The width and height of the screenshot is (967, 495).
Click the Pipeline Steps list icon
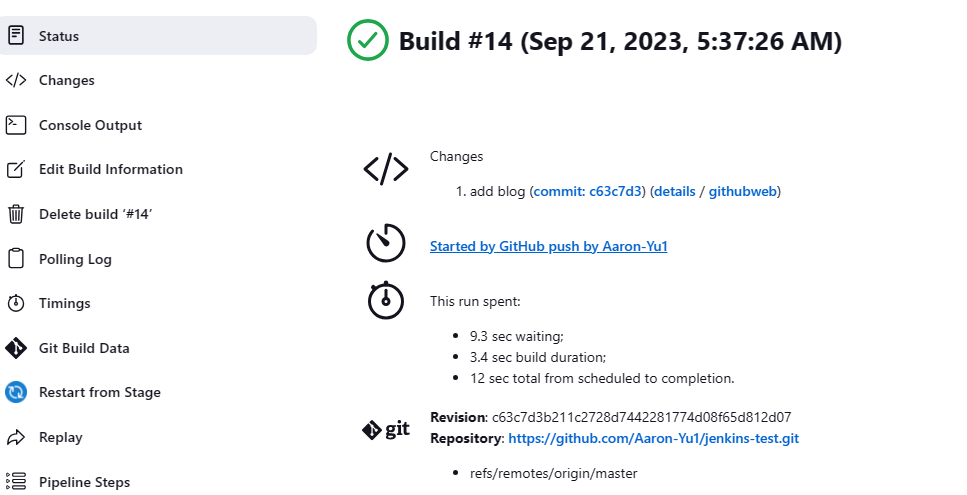click(16, 482)
